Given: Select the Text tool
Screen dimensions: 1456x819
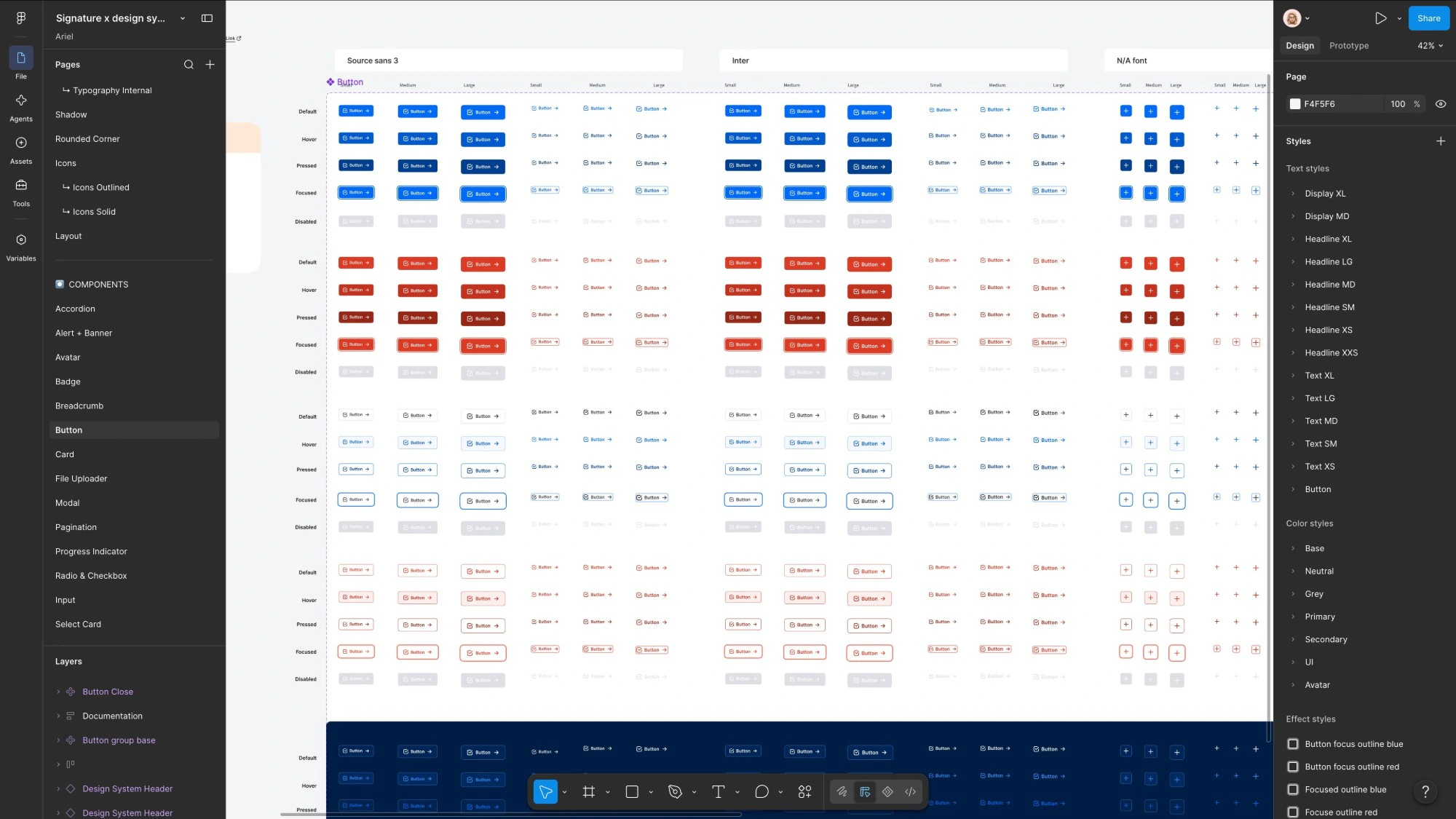Looking at the screenshot, I should 718,792.
